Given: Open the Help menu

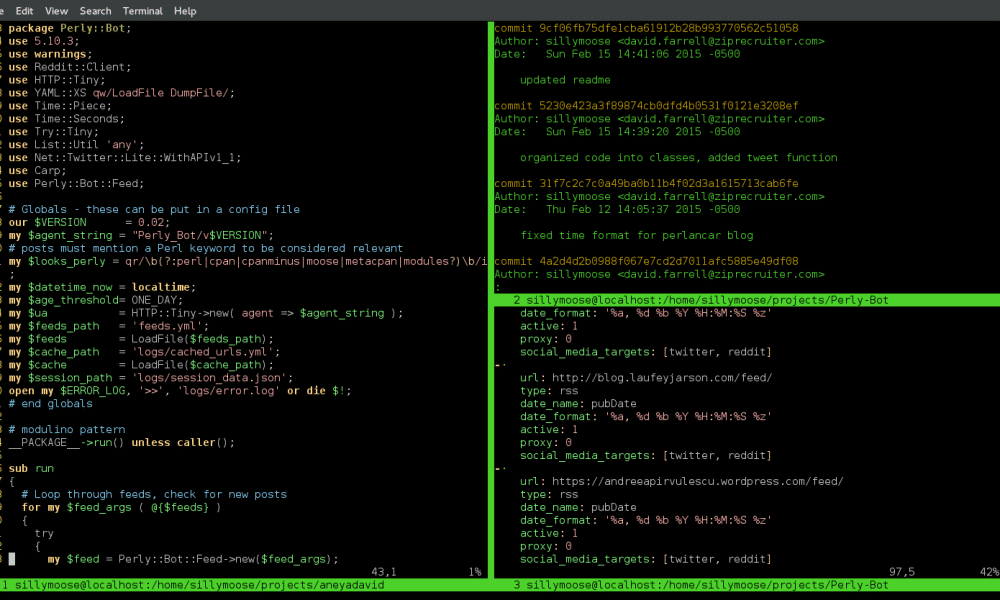Looking at the screenshot, I should [x=185, y=11].
